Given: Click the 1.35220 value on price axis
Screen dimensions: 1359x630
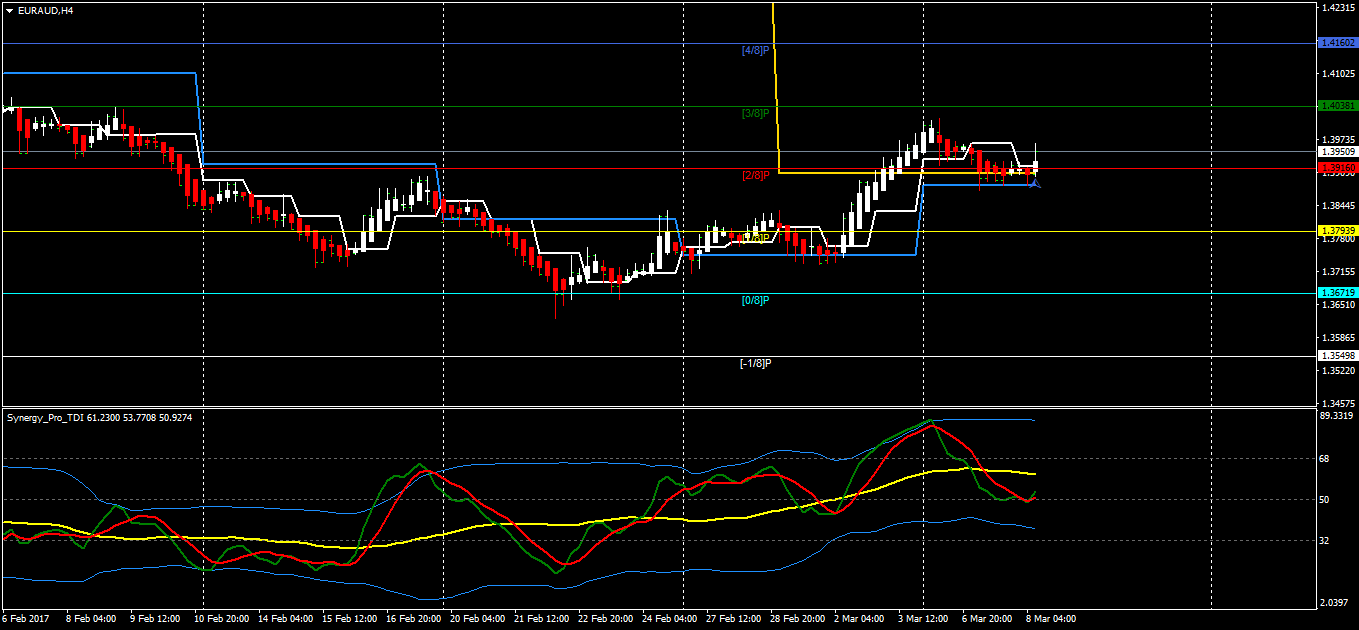Looking at the screenshot, I should (x=1338, y=371).
